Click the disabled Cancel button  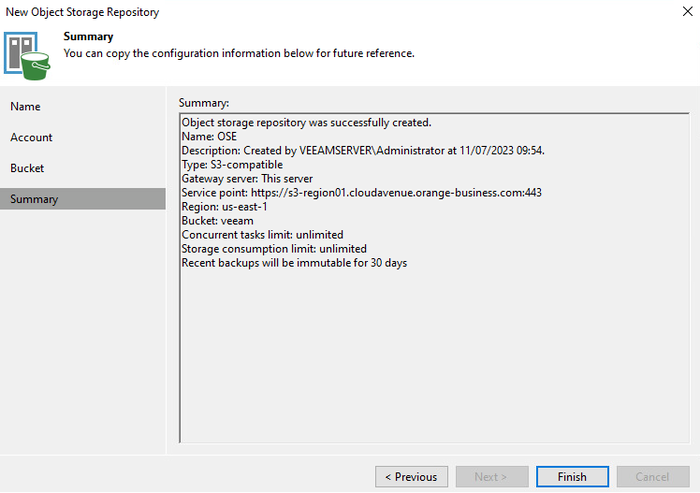[x=653, y=476]
